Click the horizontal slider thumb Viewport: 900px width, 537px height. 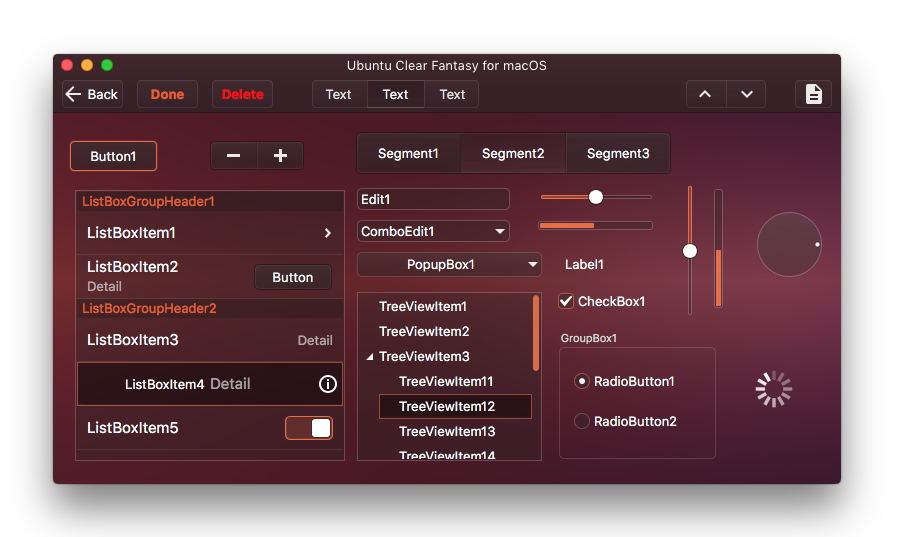point(596,197)
